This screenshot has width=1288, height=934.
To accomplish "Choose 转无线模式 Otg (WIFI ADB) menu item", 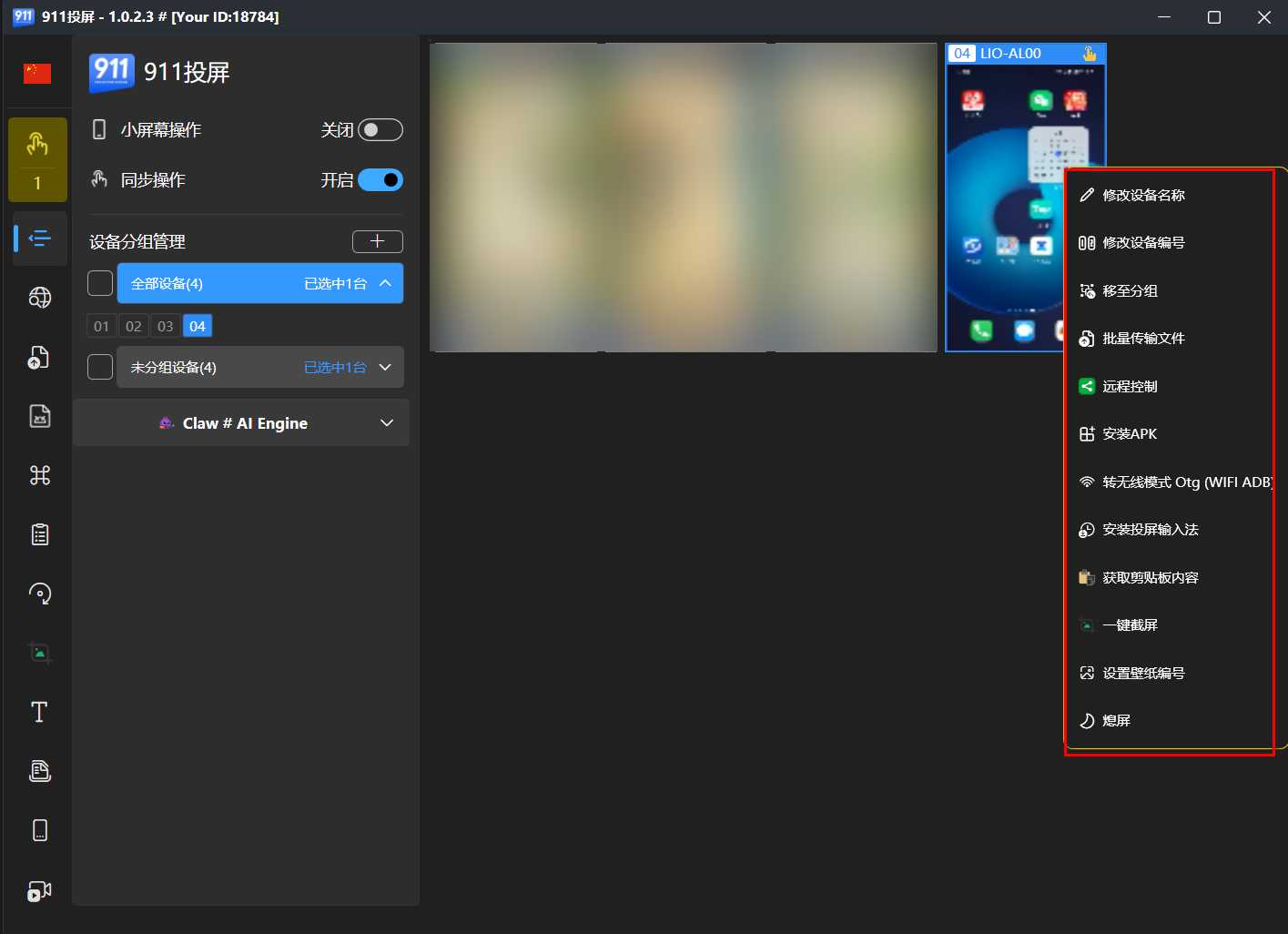I will 1169,482.
